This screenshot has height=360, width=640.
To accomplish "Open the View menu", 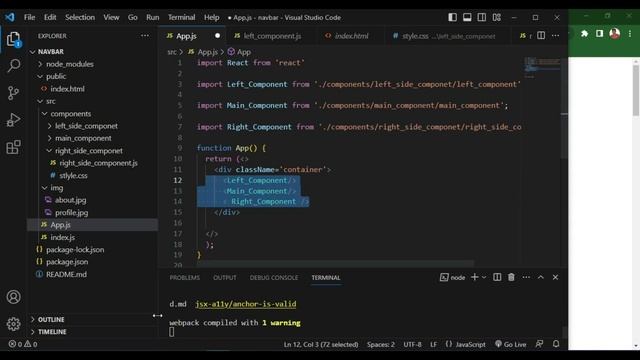I will (111, 17).
